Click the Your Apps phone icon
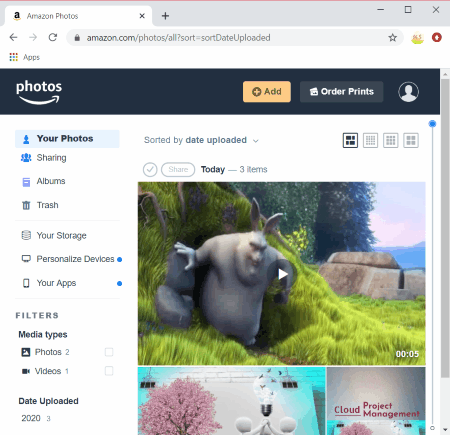 tap(26, 283)
